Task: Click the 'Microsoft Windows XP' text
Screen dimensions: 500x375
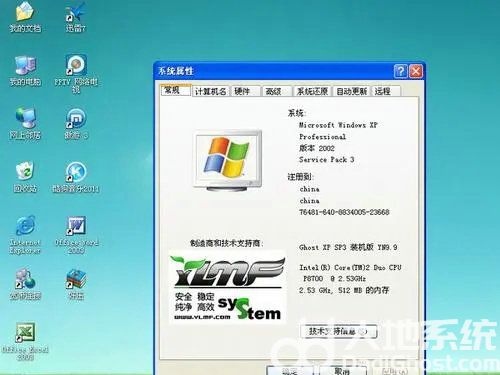Action: [x=338, y=125]
